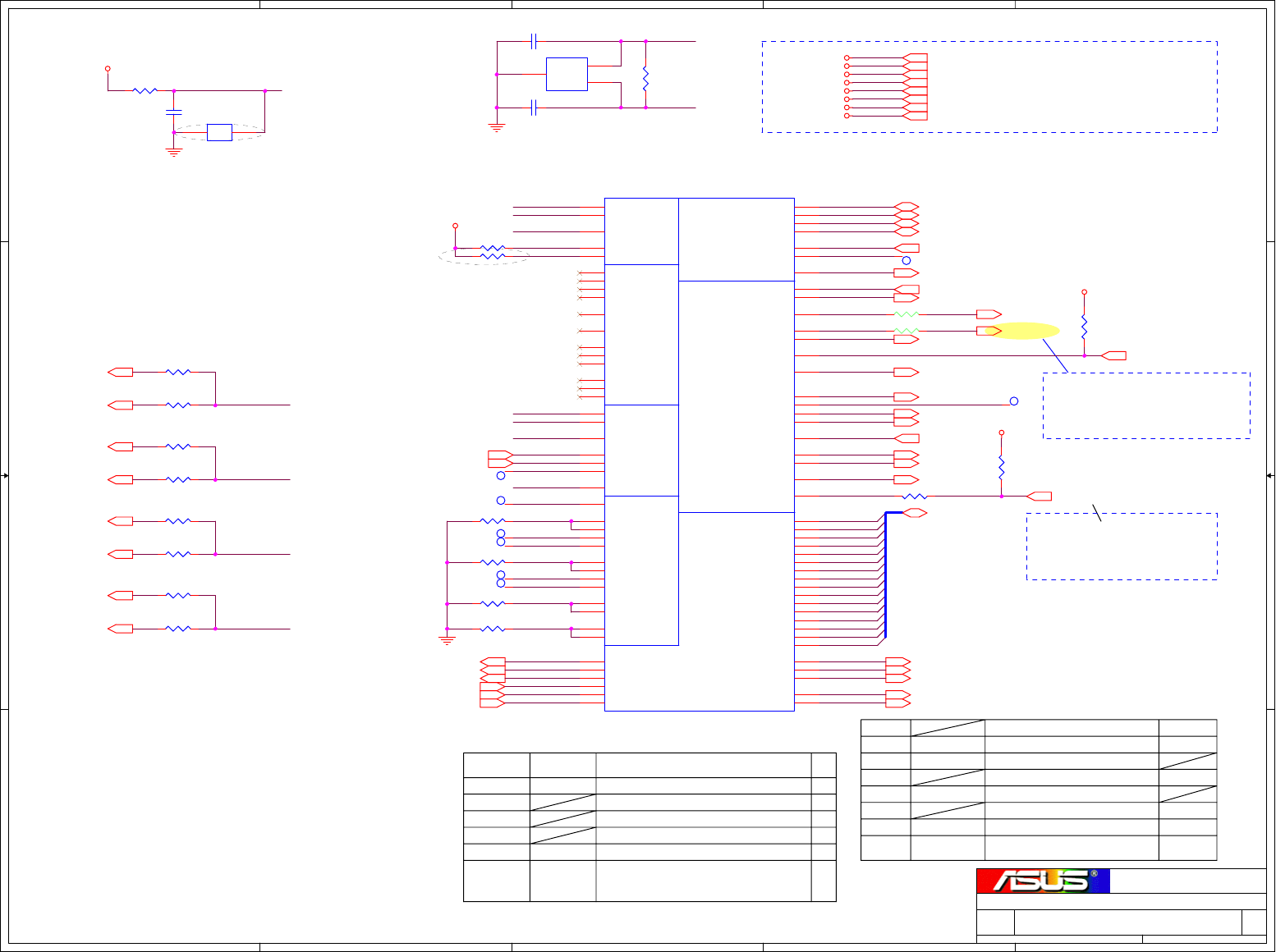Click the black slash mark above the lower dashed note box
This screenshot has width=1276, height=952.
[1097, 513]
